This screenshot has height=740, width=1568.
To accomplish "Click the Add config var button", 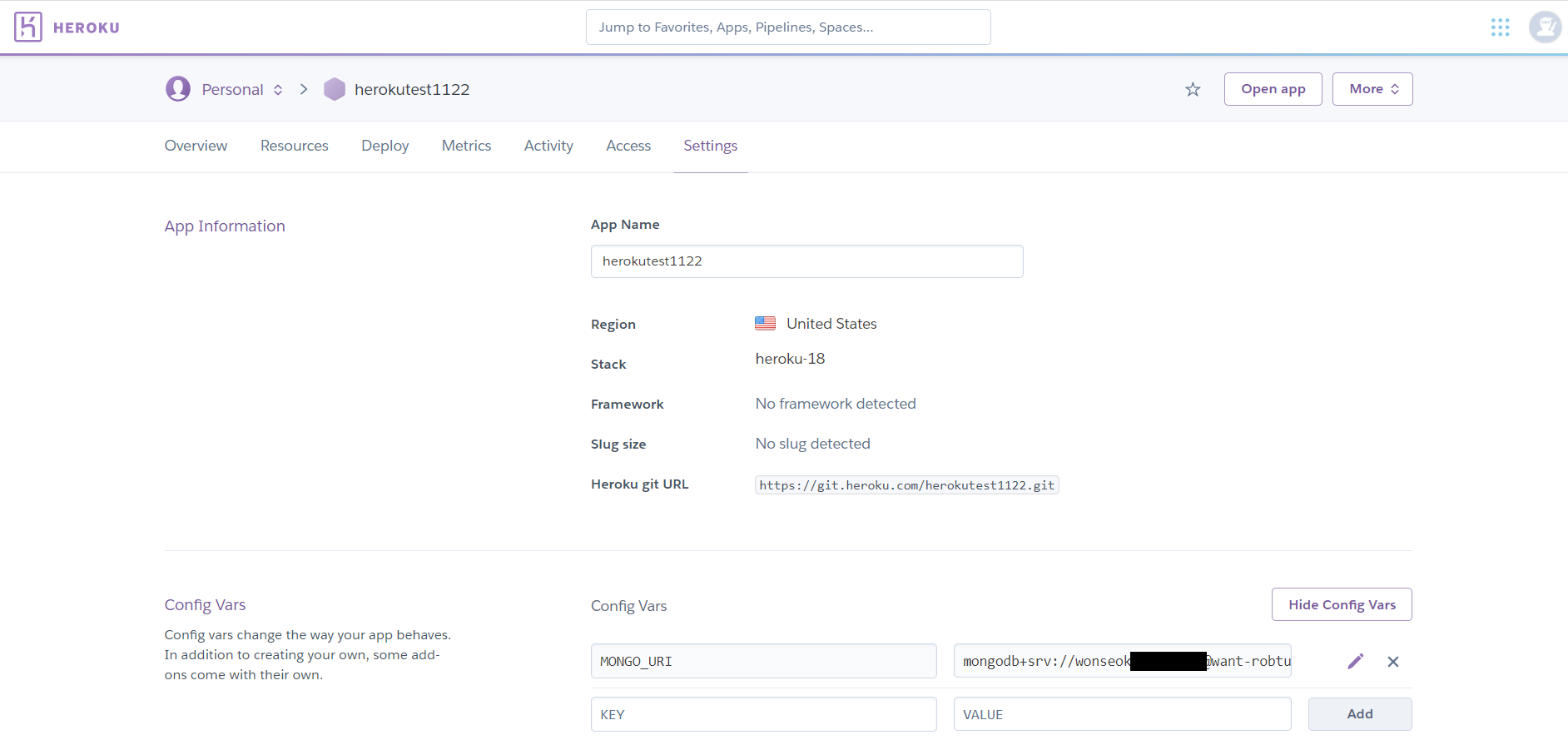I will click(x=1360, y=714).
